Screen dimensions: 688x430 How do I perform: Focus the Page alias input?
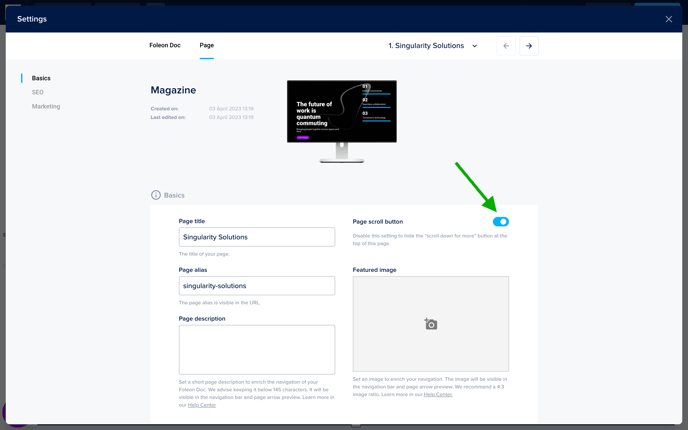click(257, 286)
